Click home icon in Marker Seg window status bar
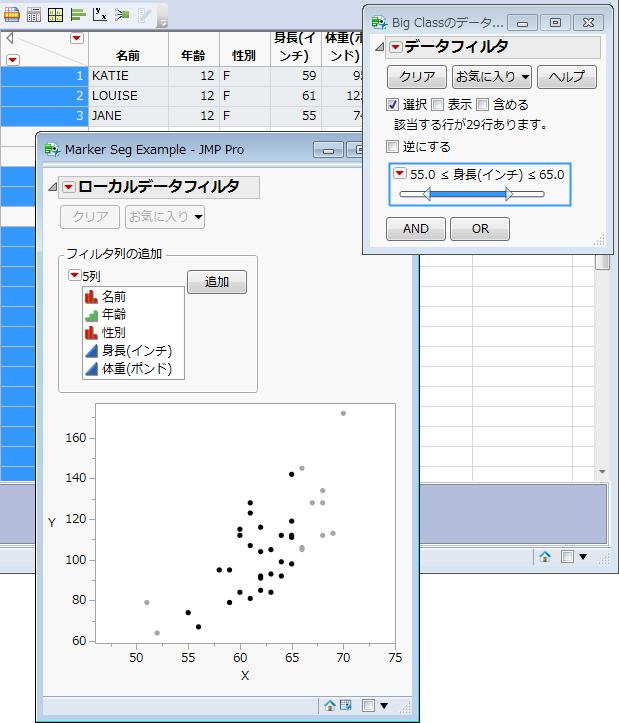619x723 pixels. pos(329,705)
